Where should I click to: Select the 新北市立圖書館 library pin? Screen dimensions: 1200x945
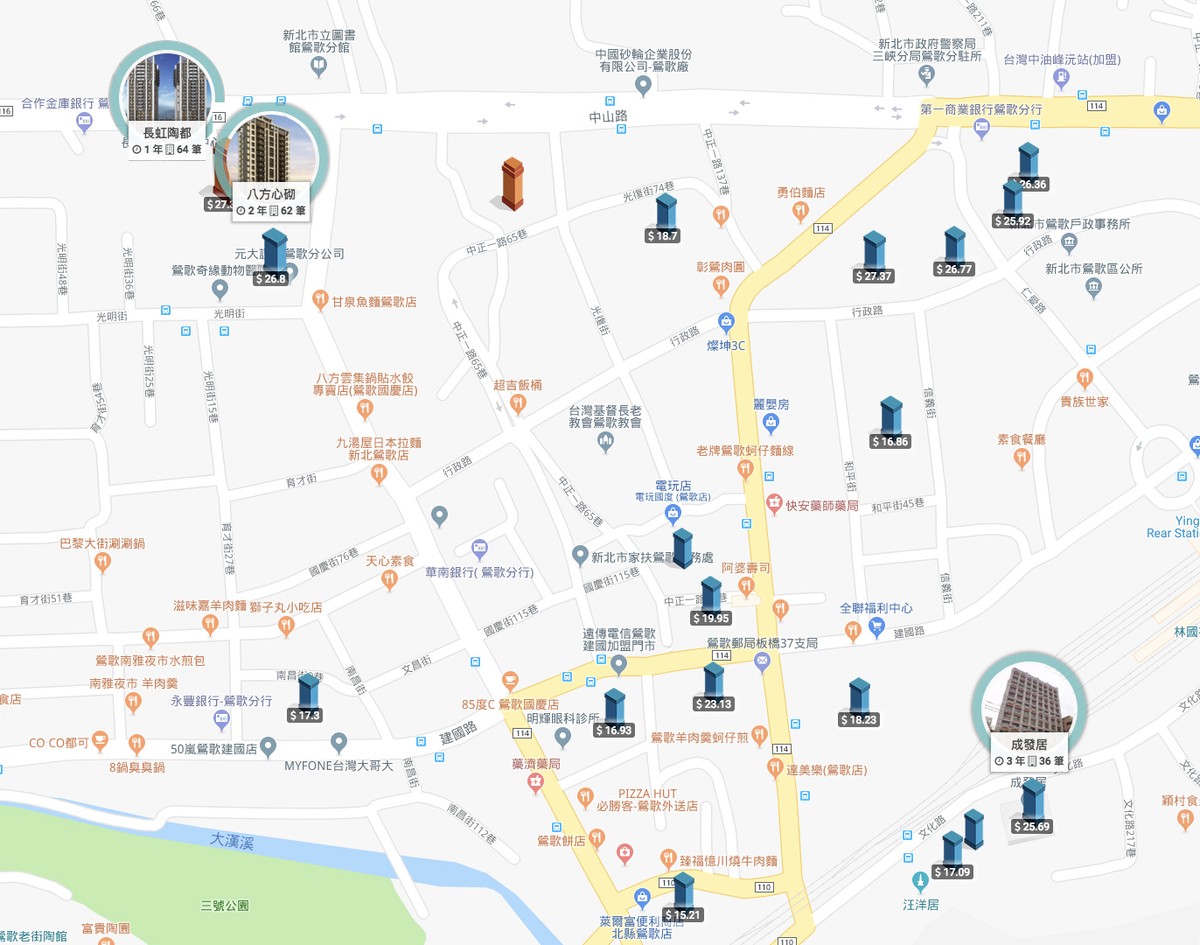click(318, 67)
